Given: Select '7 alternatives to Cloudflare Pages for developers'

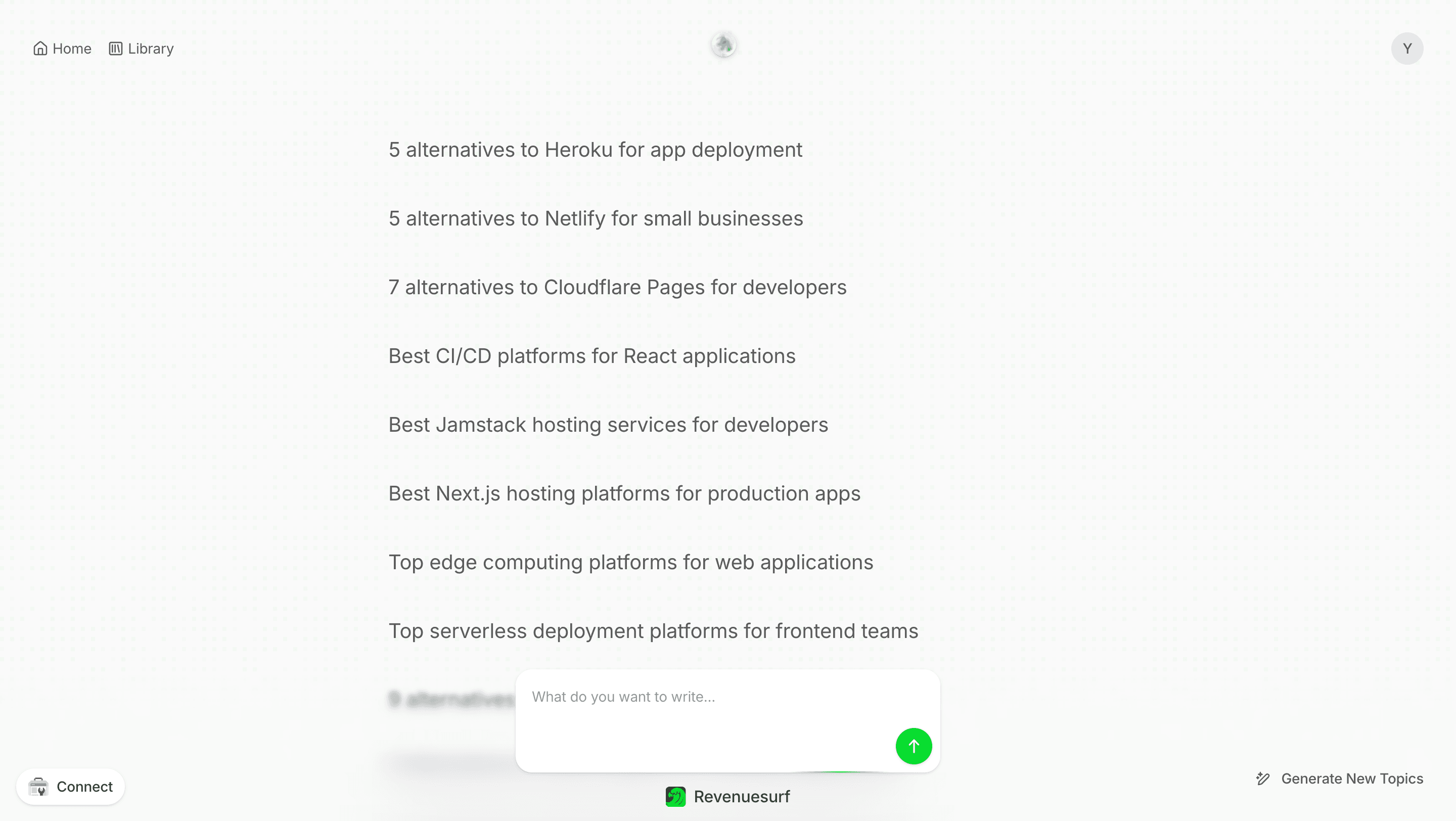Looking at the screenshot, I should [617, 287].
